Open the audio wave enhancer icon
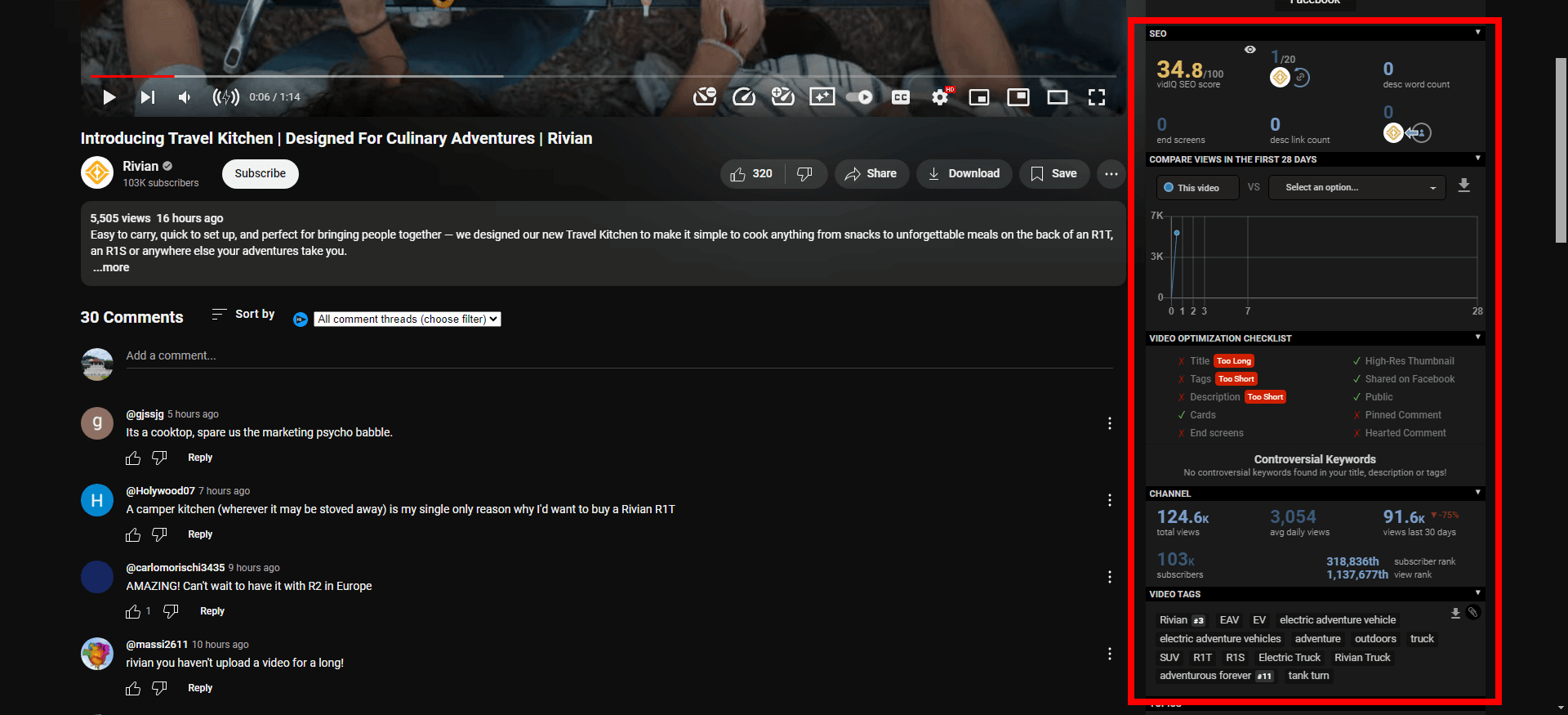Image resolution: width=1568 pixels, height=715 pixels. pos(226,97)
